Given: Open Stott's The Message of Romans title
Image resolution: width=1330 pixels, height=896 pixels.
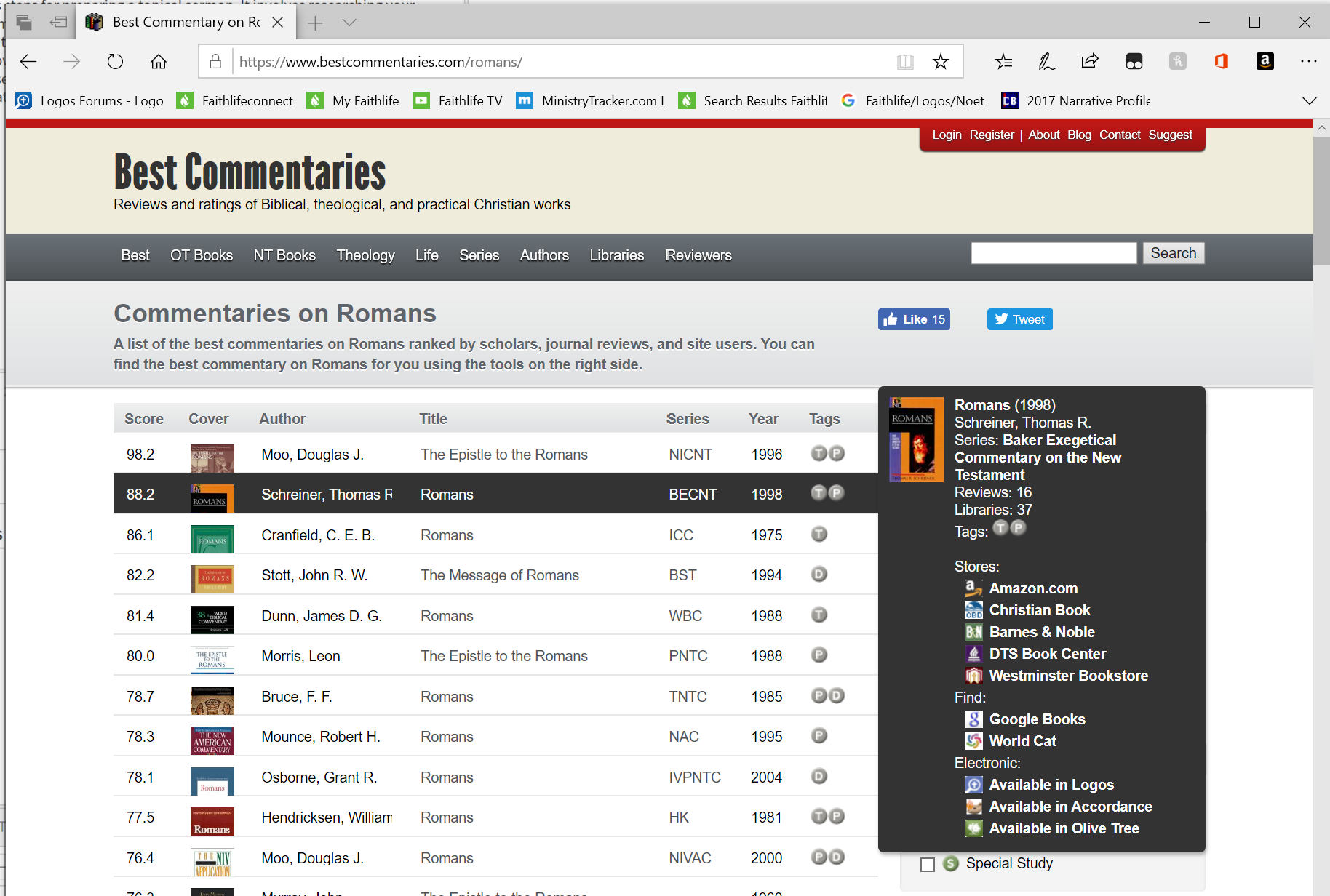Looking at the screenshot, I should pyautogui.click(x=500, y=575).
